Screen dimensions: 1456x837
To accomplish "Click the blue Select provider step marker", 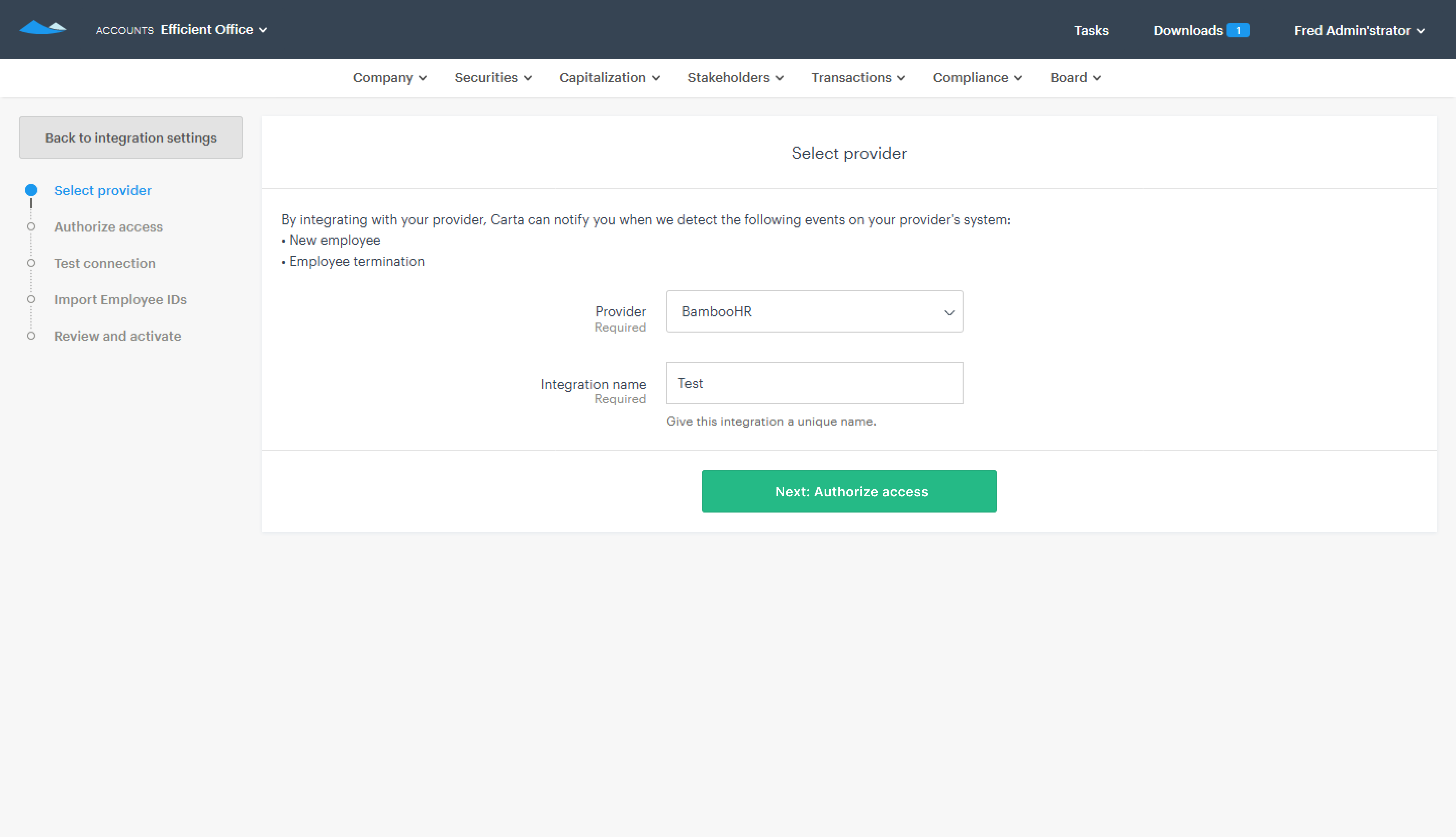I will click(31, 190).
